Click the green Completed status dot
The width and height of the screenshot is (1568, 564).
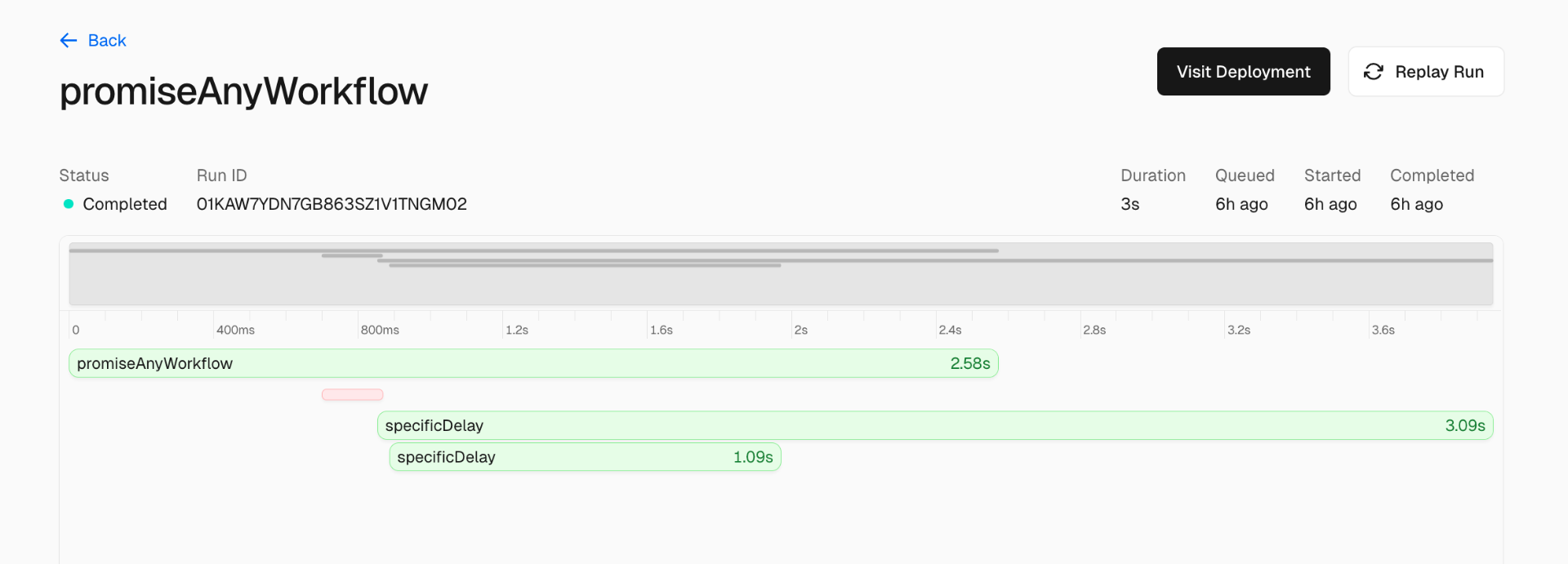tap(69, 204)
